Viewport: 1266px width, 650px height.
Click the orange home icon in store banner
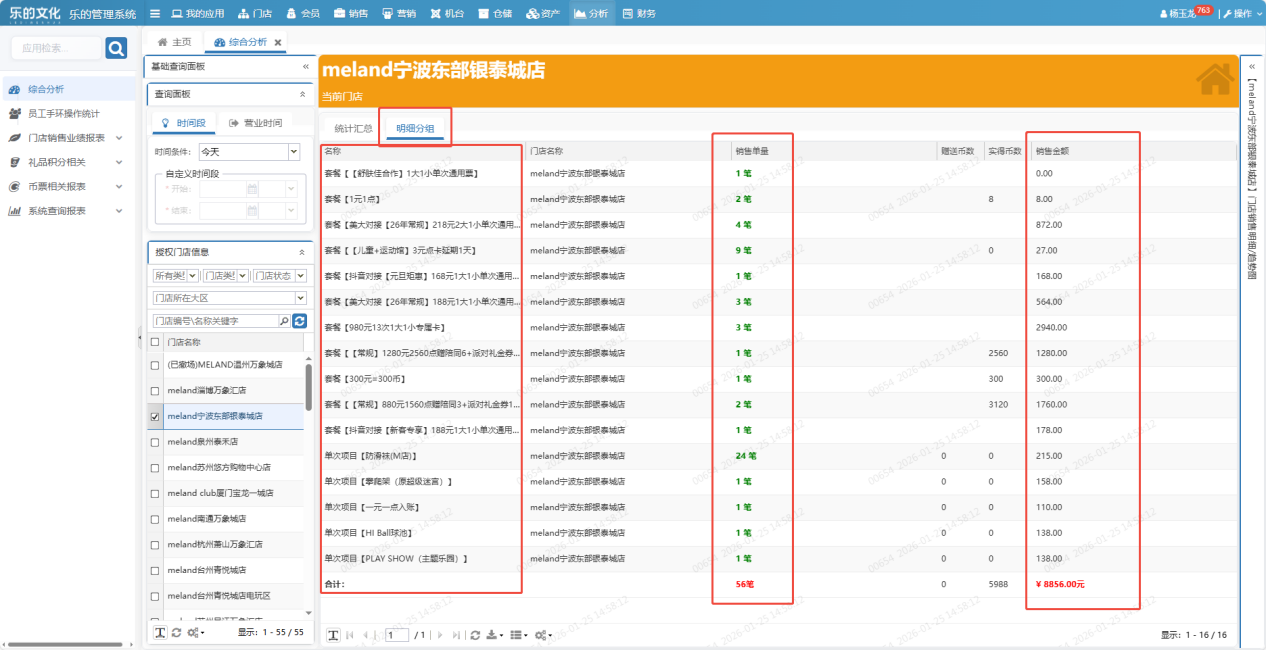(x=1214, y=81)
